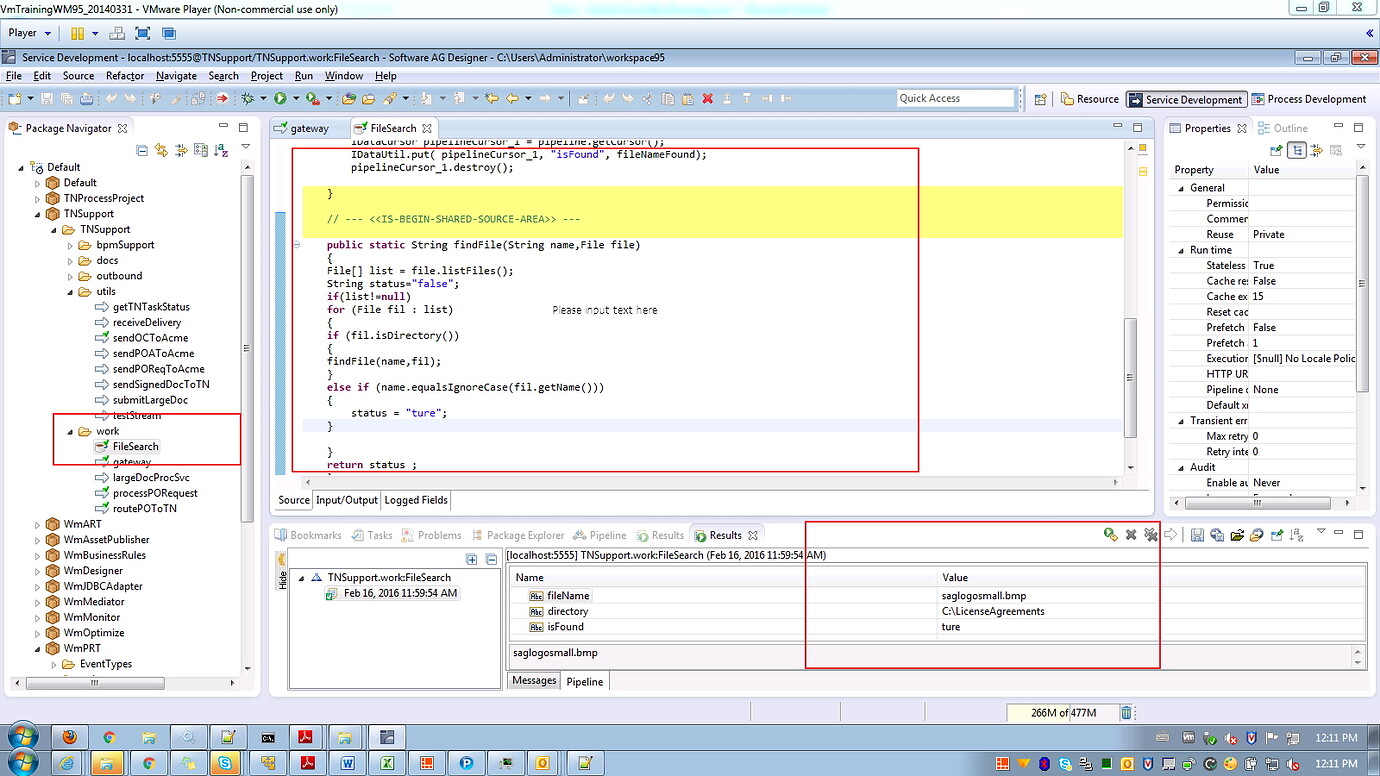Click the Debug bug icon in toolbar
This screenshot has height=776, width=1380.
(248, 98)
